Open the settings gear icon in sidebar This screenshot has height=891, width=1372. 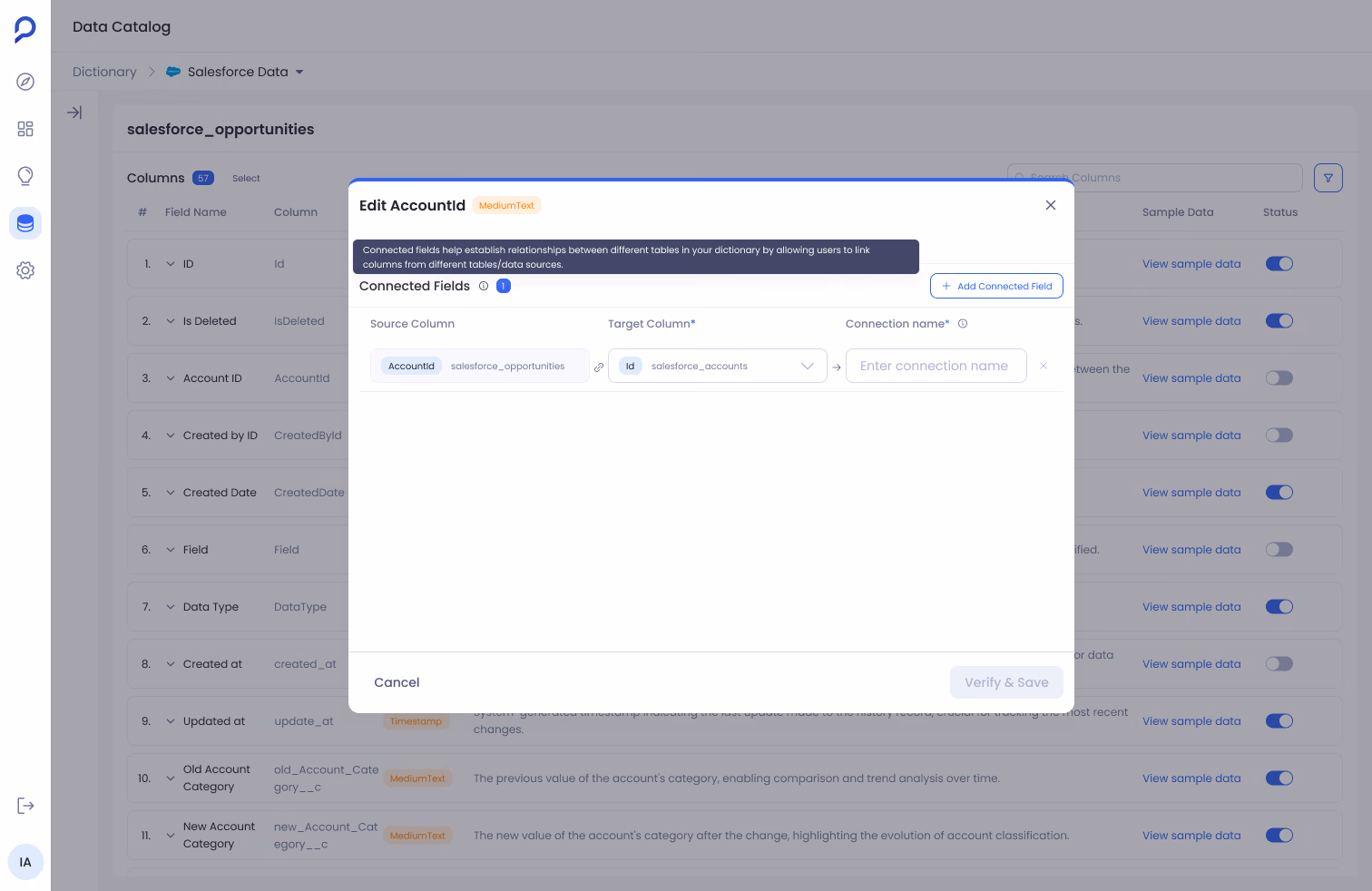(25, 270)
